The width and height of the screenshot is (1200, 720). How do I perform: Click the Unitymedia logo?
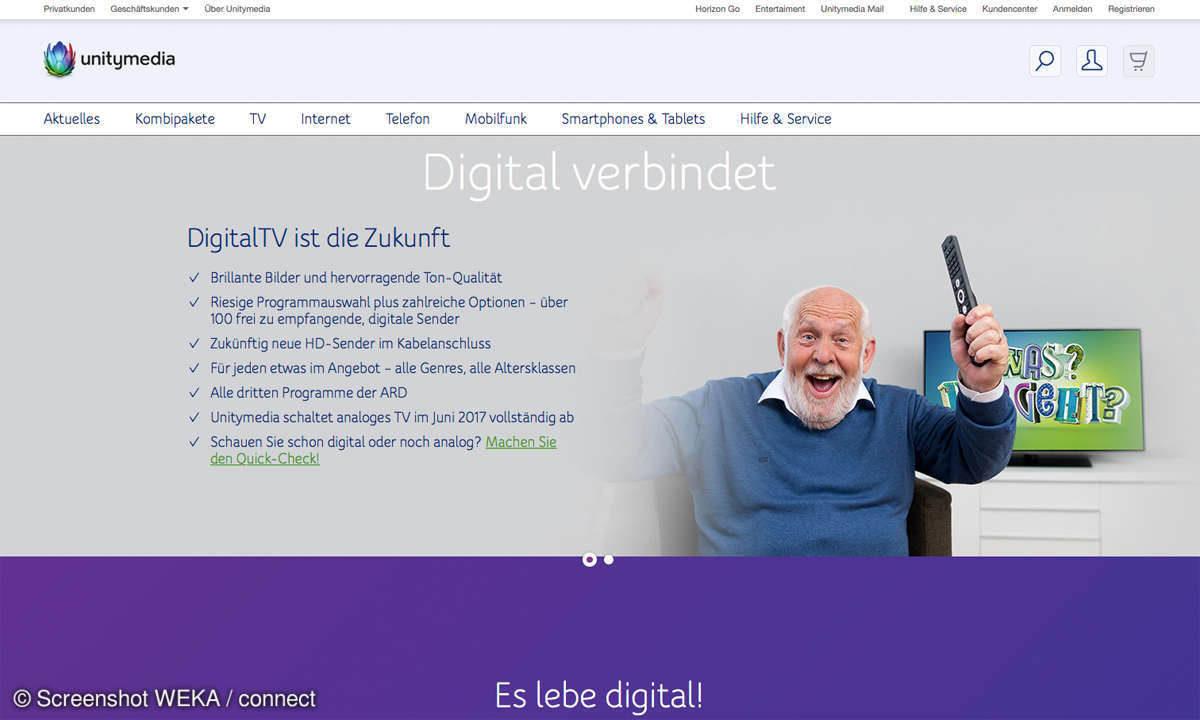pos(110,59)
